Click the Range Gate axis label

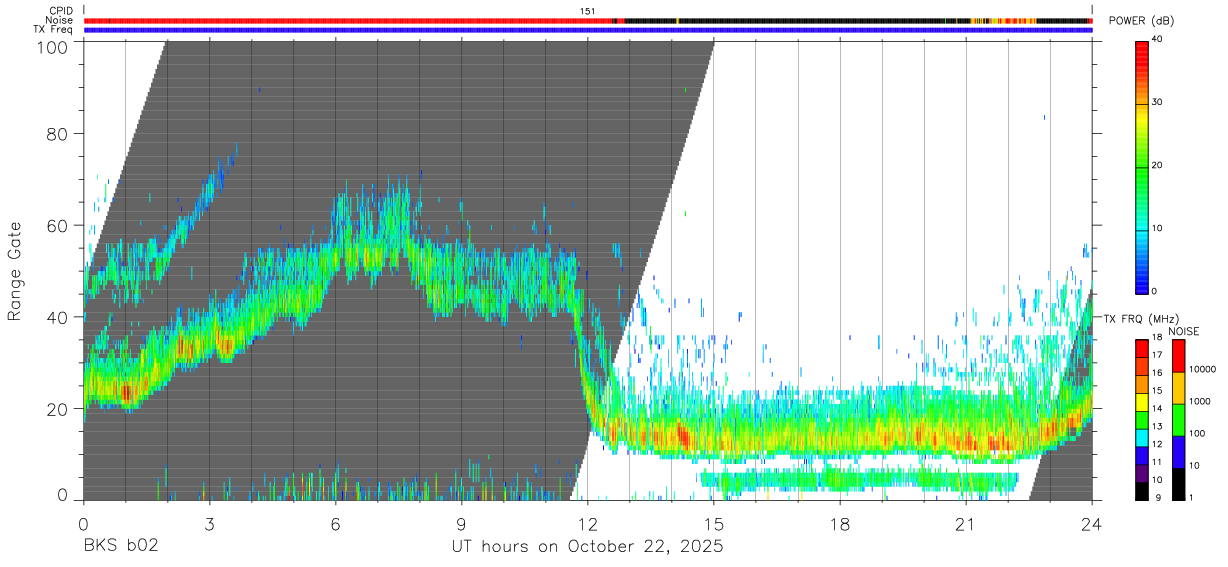click(15, 271)
